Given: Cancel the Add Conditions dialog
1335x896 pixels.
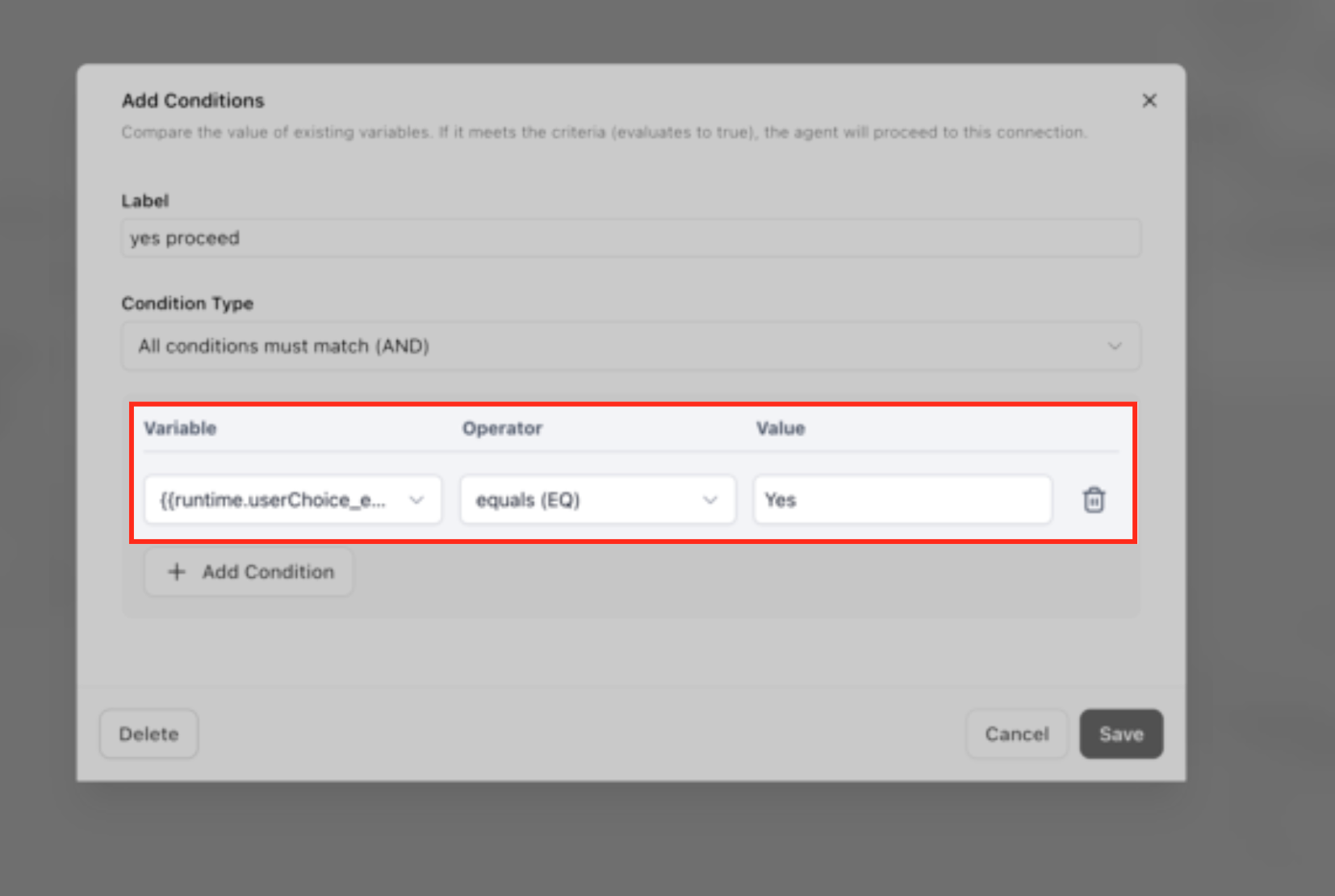Looking at the screenshot, I should click(x=1017, y=734).
